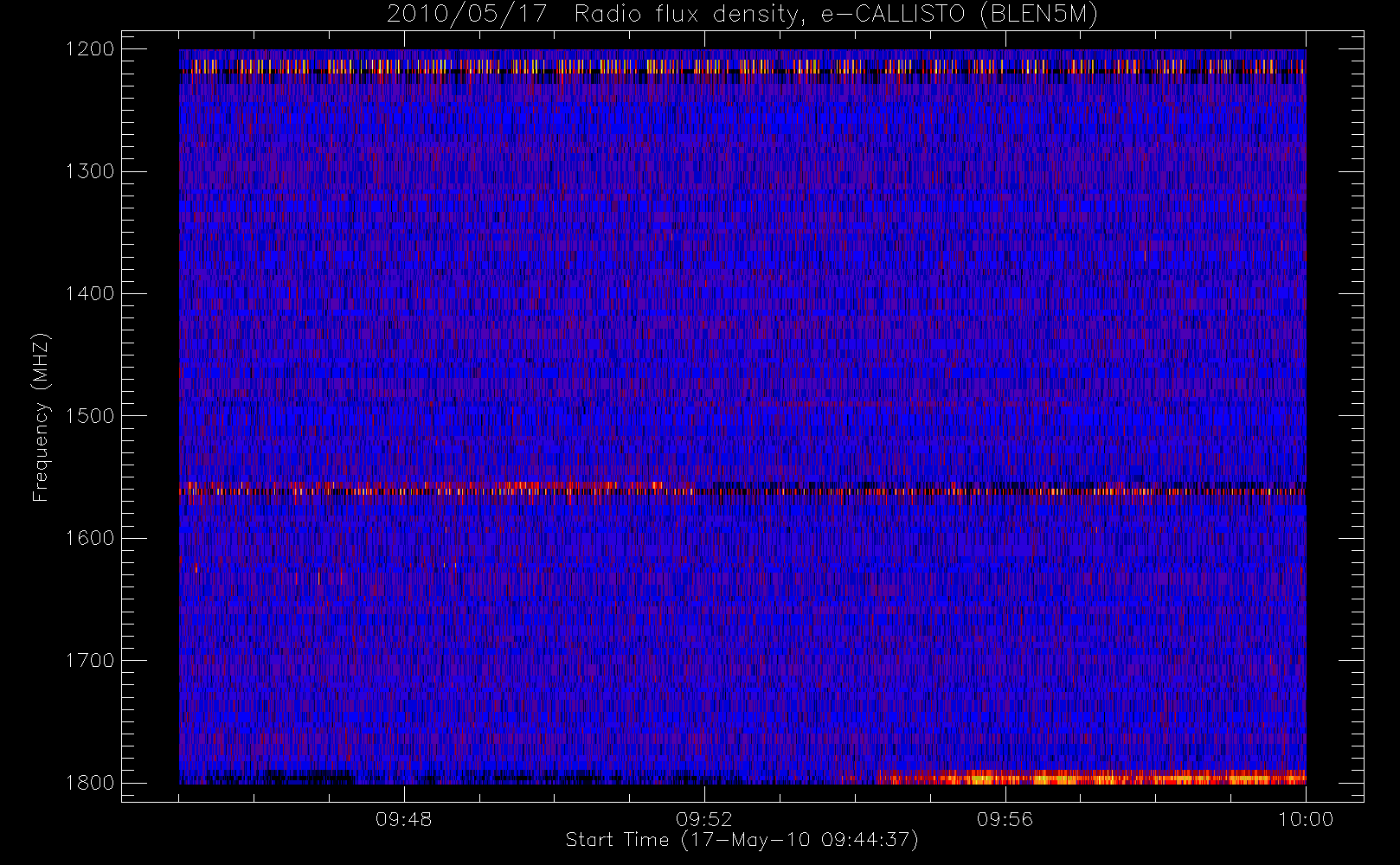Select the 1600 frequency tick label
The width and height of the screenshot is (1400, 865).
tap(90, 538)
